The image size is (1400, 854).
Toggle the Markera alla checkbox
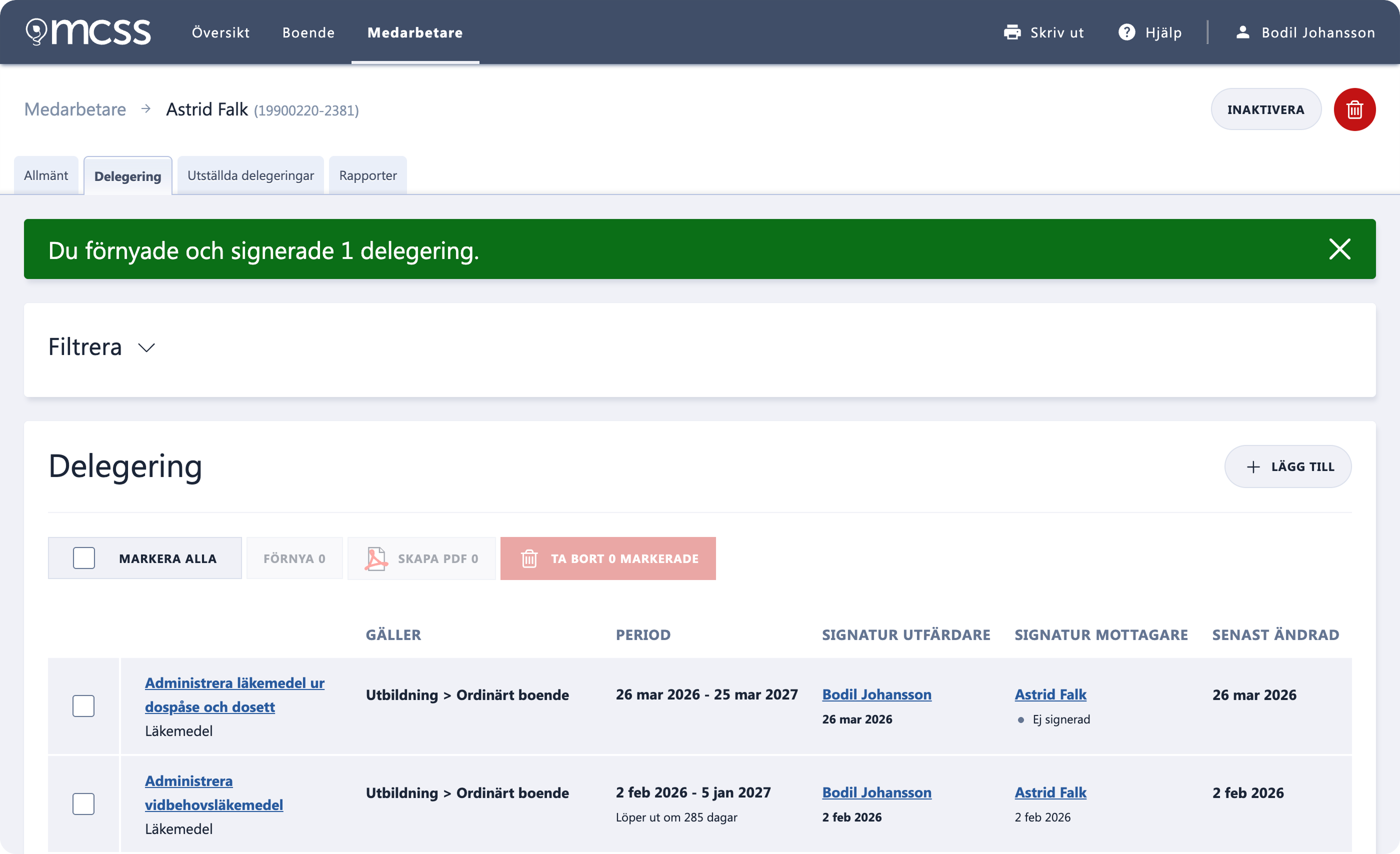point(83,558)
